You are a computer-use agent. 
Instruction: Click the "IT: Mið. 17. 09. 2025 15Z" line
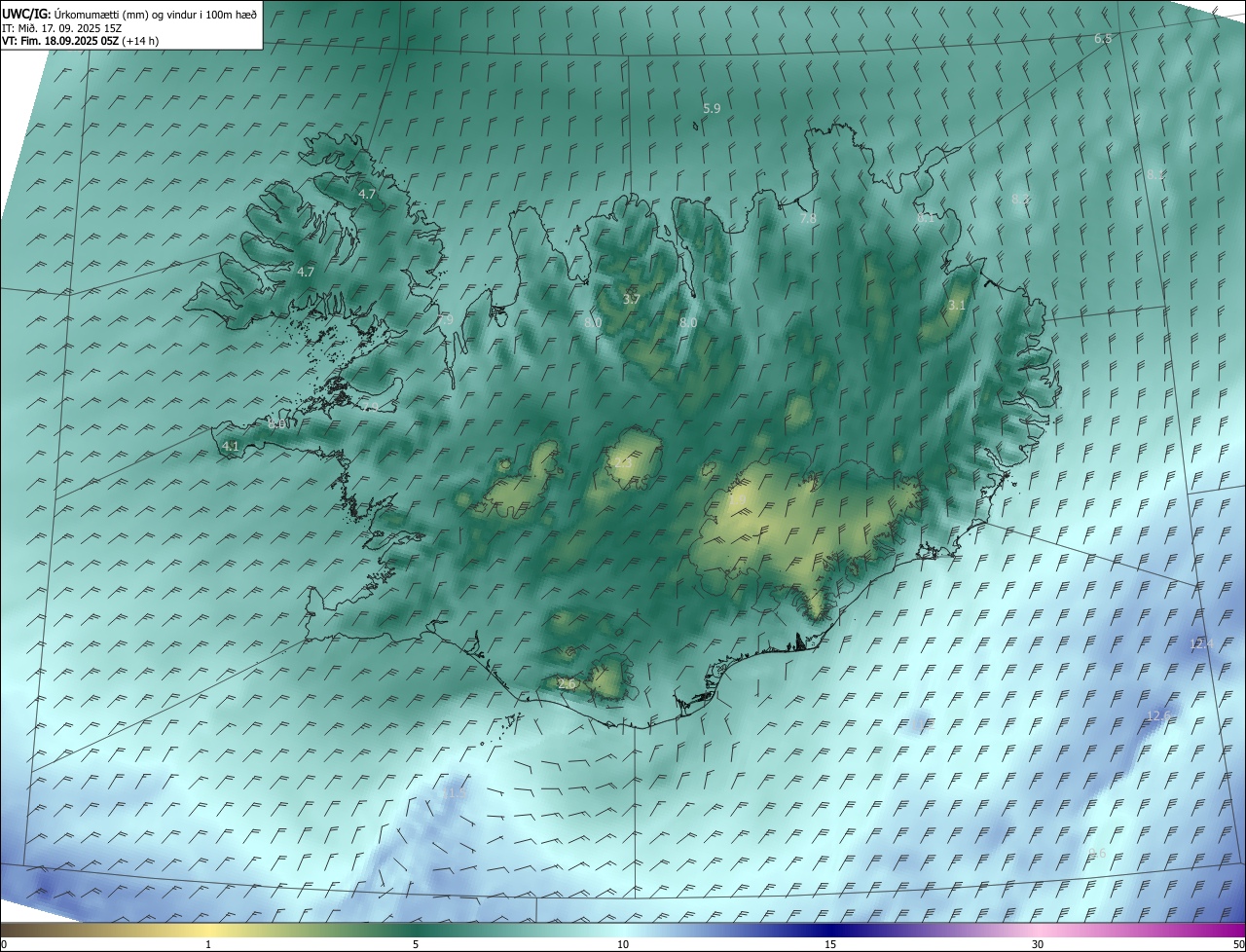click(x=60, y=28)
